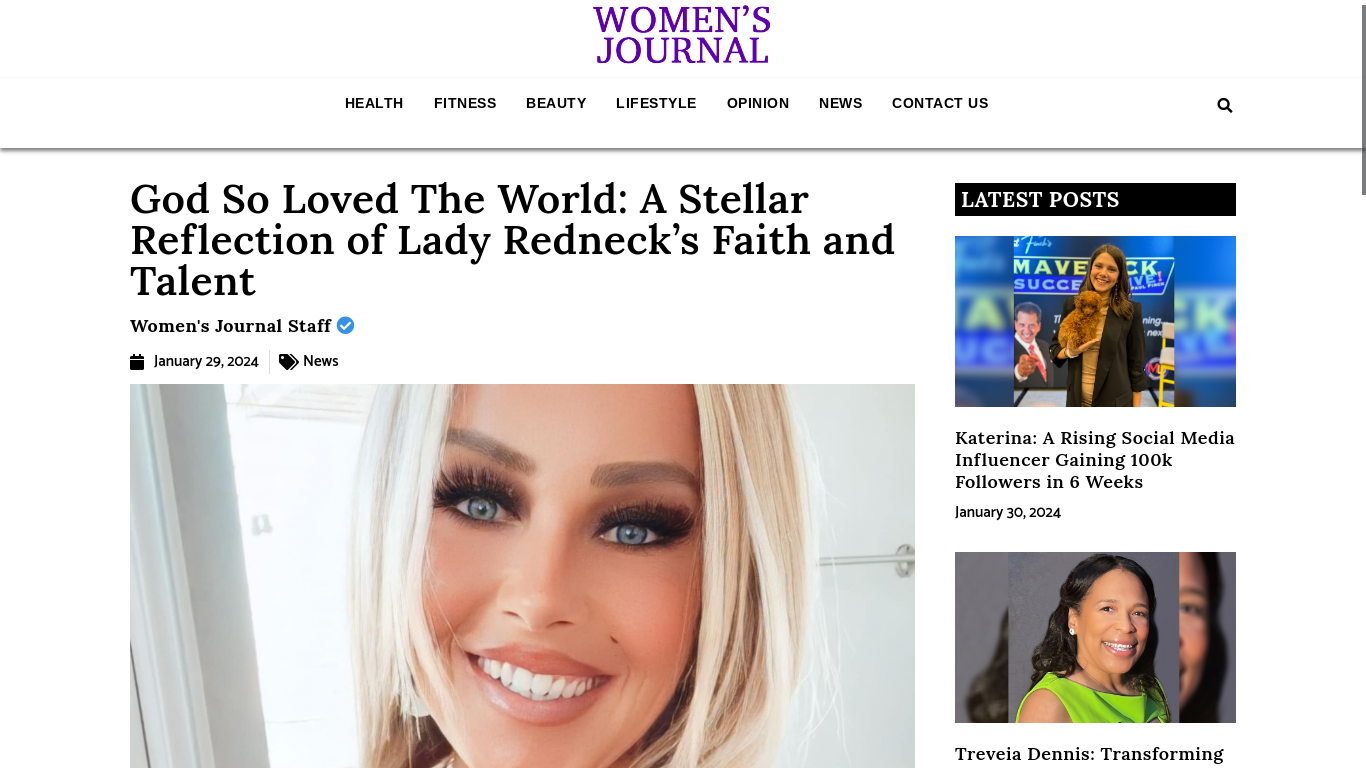The image size is (1366, 768).
Task: Click the Women's Journal Staff author link
Action: (x=230, y=326)
